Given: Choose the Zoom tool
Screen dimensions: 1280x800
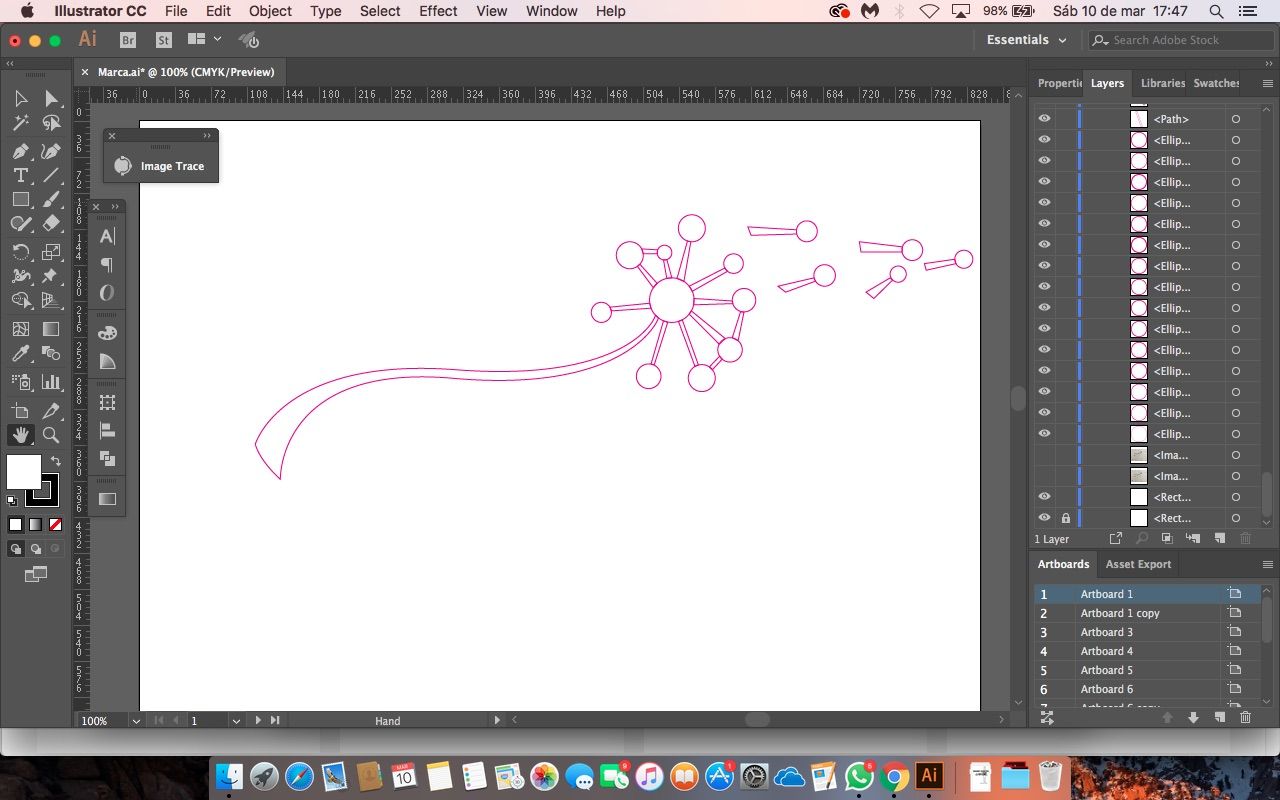Looking at the screenshot, I should click(51, 435).
